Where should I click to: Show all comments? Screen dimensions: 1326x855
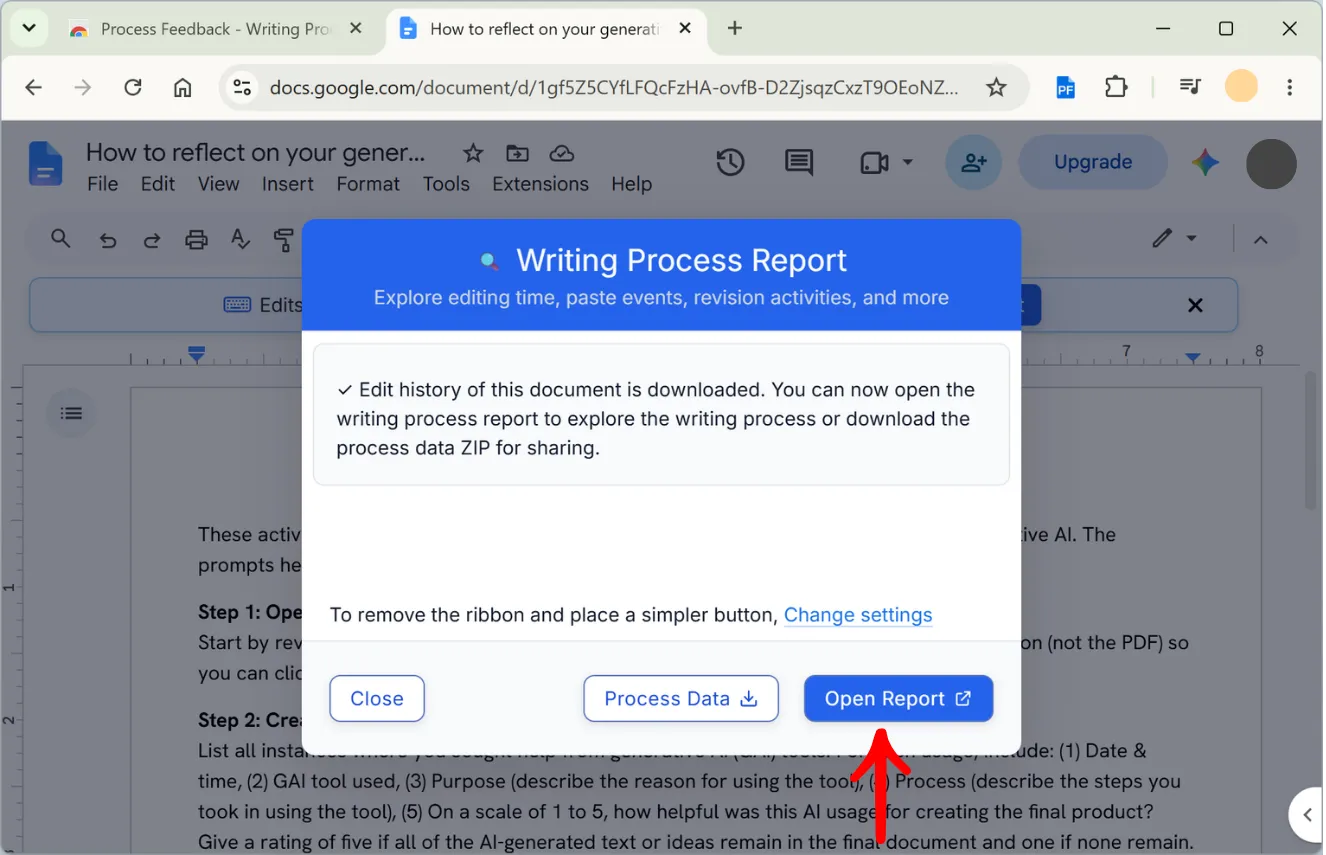click(x=799, y=162)
